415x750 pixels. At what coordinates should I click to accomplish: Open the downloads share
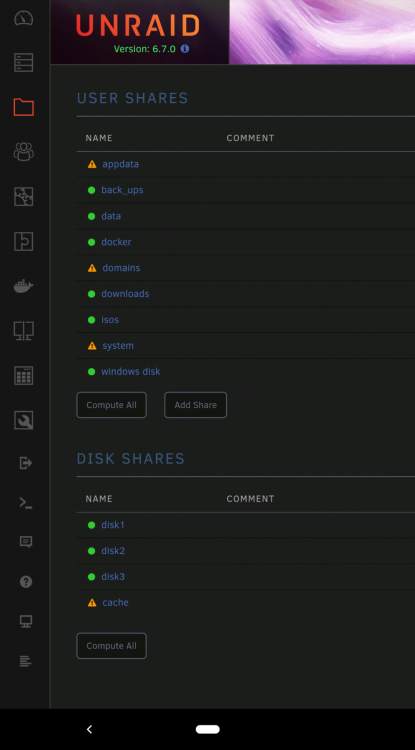click(125, 294)
